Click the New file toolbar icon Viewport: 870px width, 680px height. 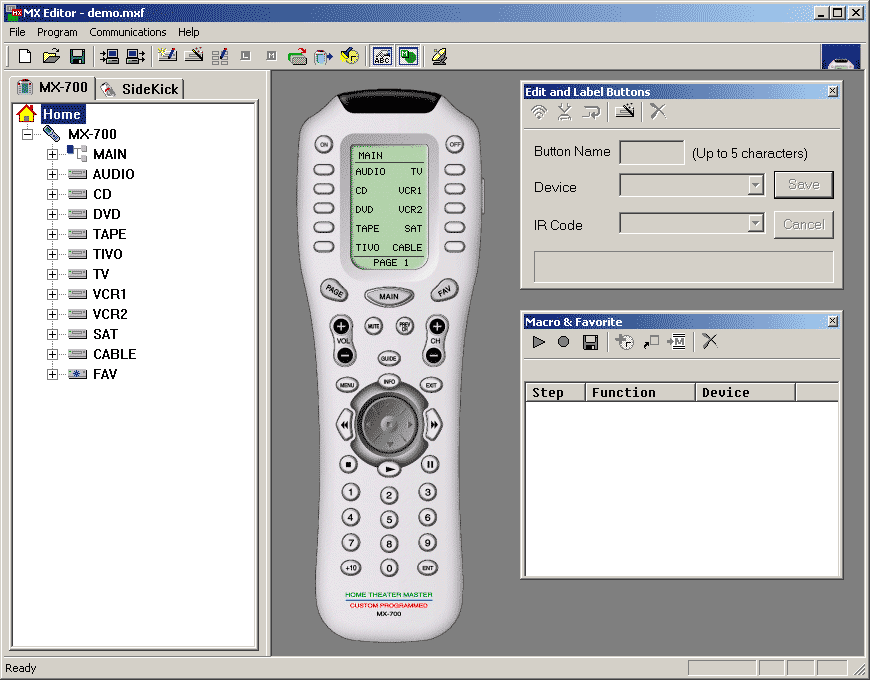(24, 56)
